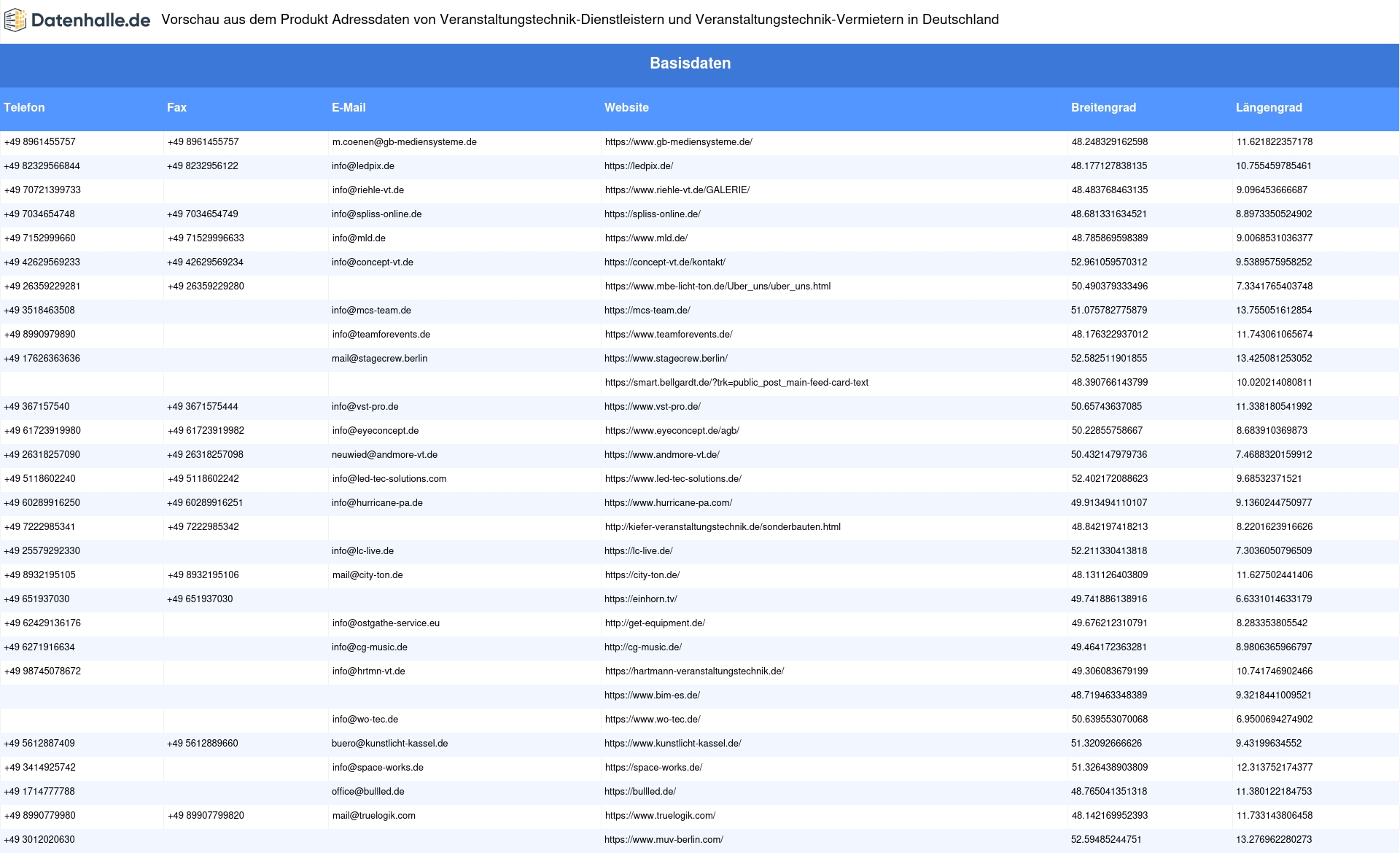This screenshot has width=1400, height=853.
Task: Click email info@mld.de
Action: coord(359,238)
